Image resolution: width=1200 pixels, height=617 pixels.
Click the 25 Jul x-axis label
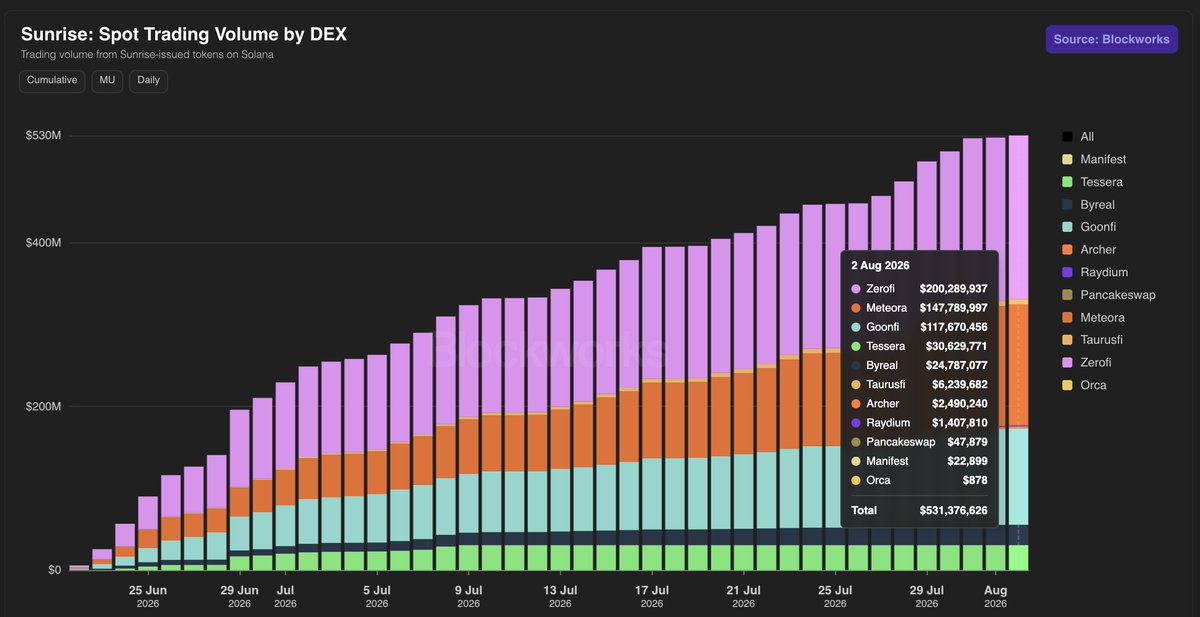pyautogui.click(x=835, y=596)
